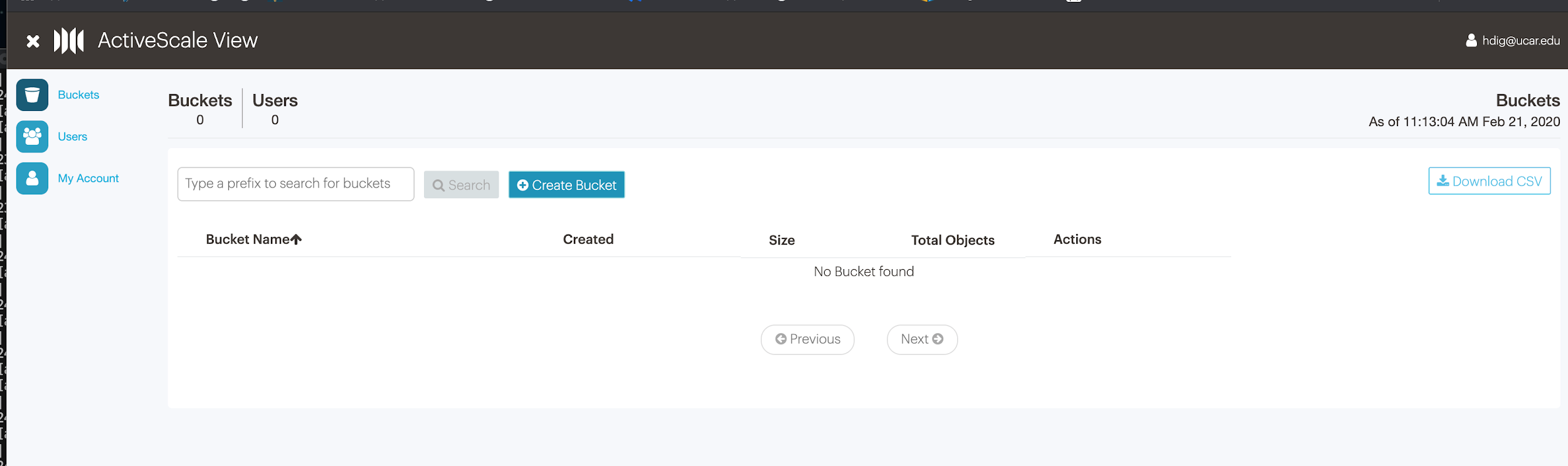Download the bucket list as CSV
This screenshot has height=466, width=1568.
click(1489, 181)
